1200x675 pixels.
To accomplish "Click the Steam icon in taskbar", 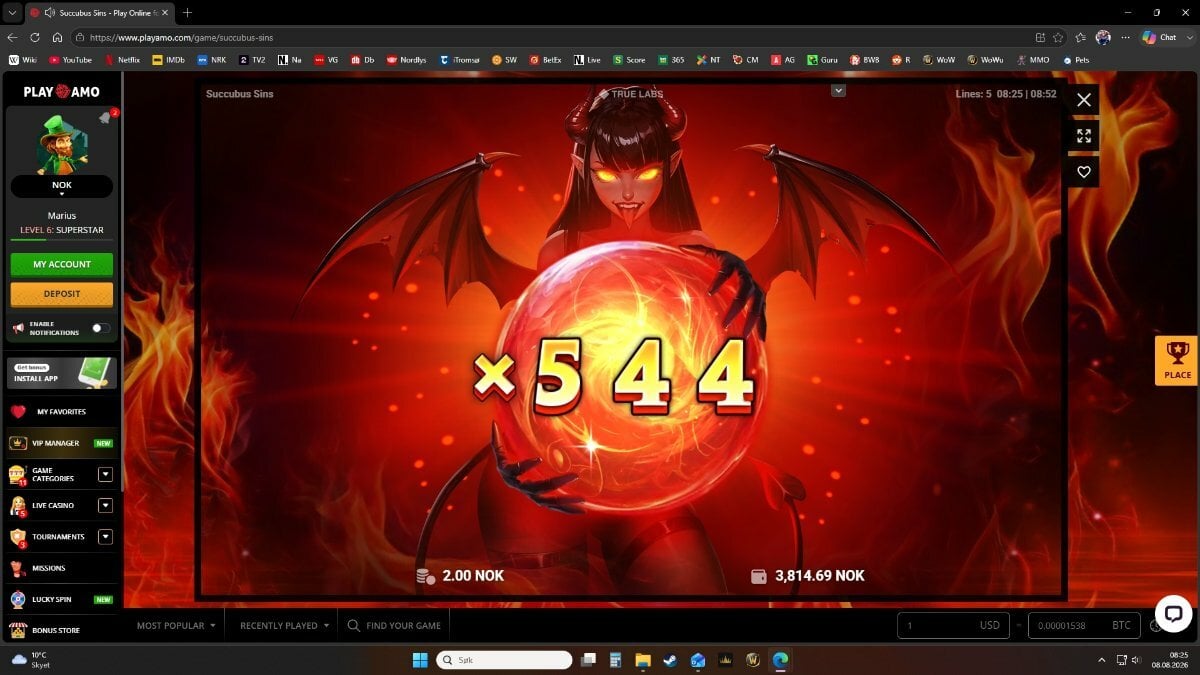I will (x=670, y=660).
